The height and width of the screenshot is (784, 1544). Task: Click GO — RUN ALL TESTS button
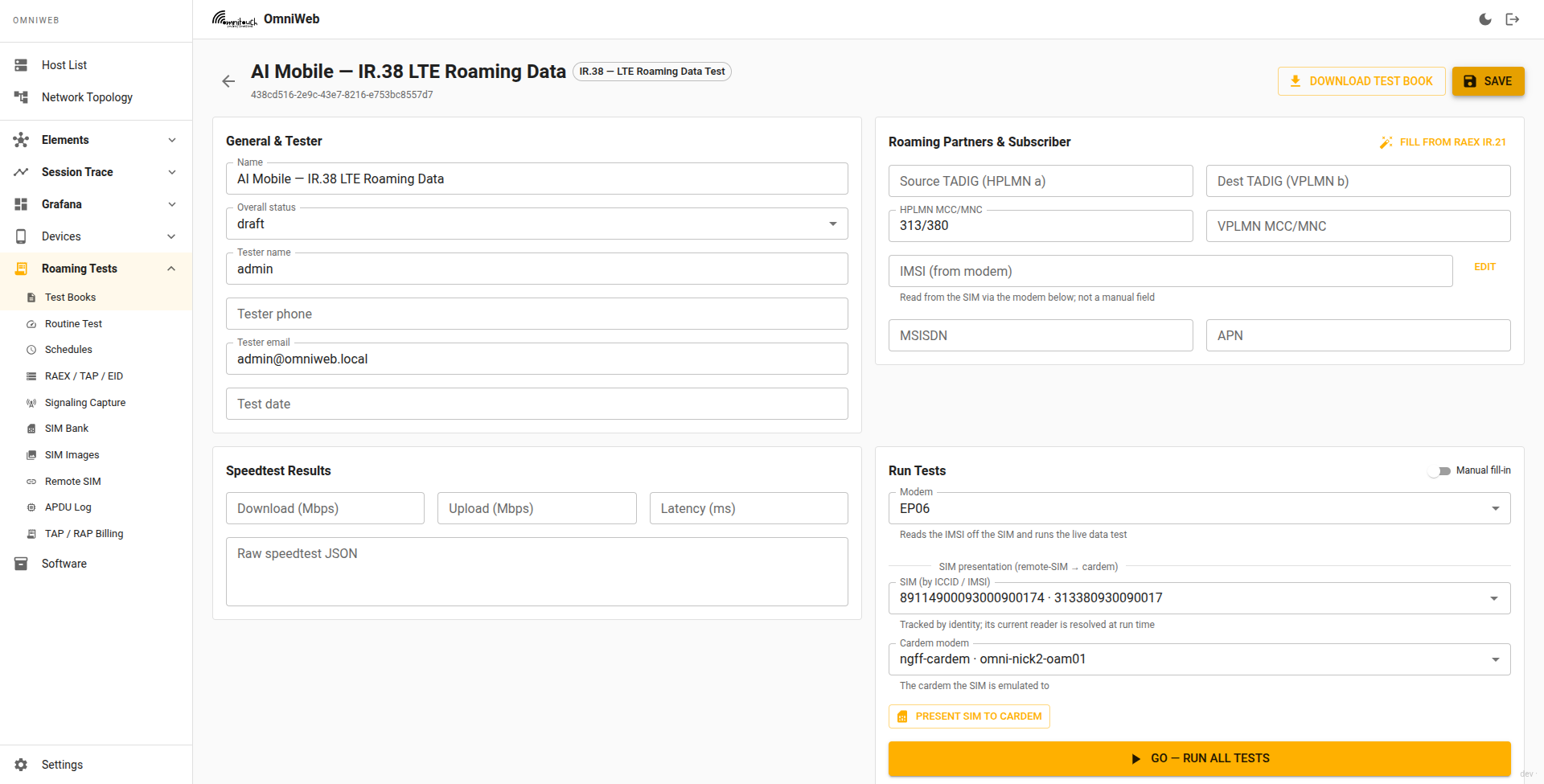click(1199, 758)
